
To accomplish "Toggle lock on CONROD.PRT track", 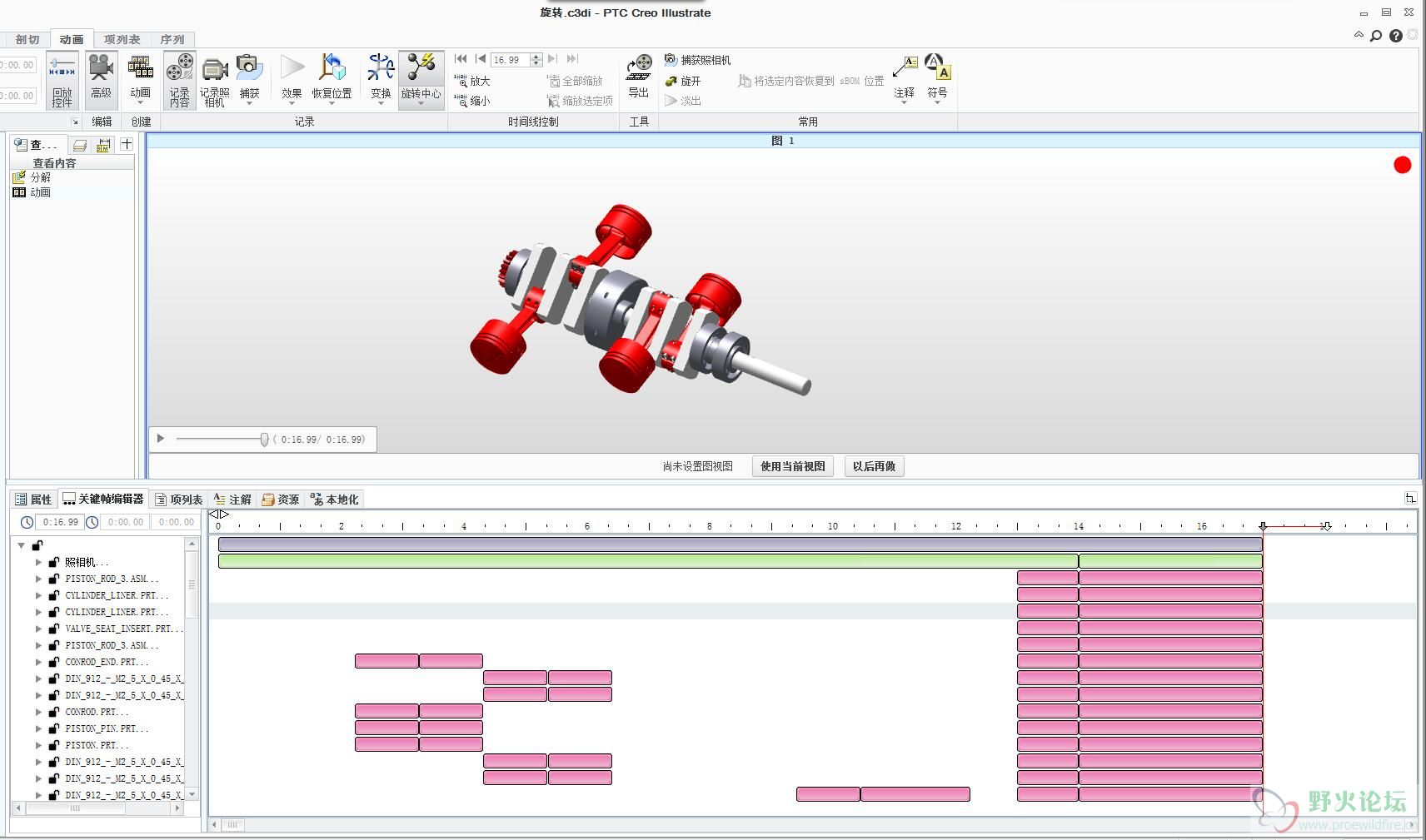I will (x=54, y=712).
